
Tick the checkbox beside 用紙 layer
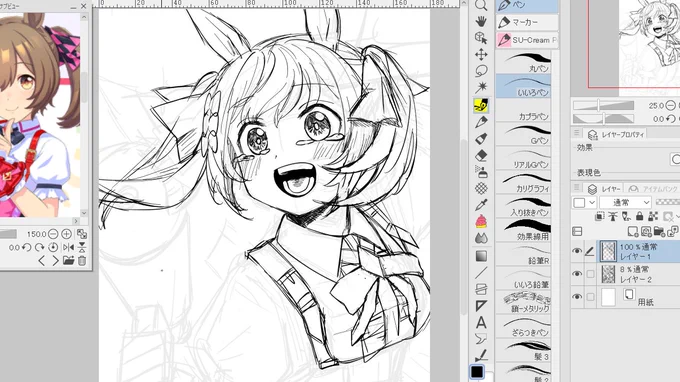(590, 297)
